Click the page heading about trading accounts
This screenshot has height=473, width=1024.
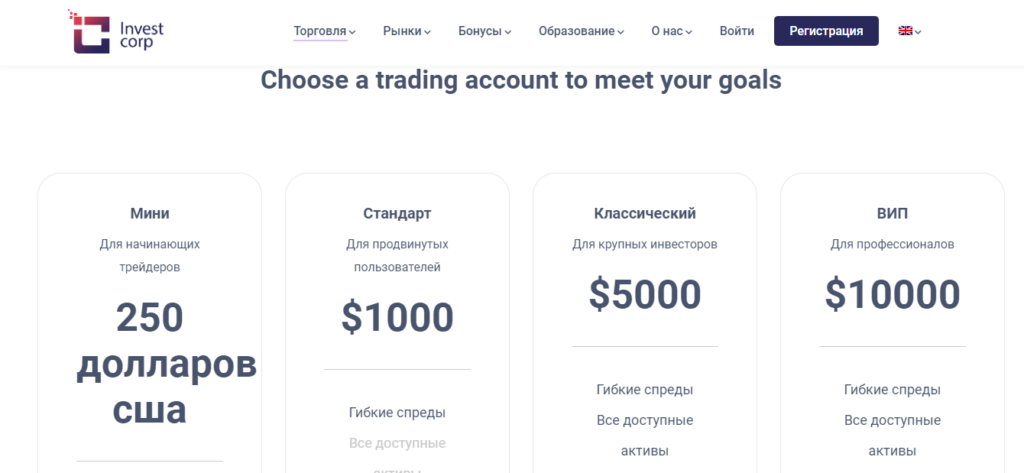click(520, 80)
